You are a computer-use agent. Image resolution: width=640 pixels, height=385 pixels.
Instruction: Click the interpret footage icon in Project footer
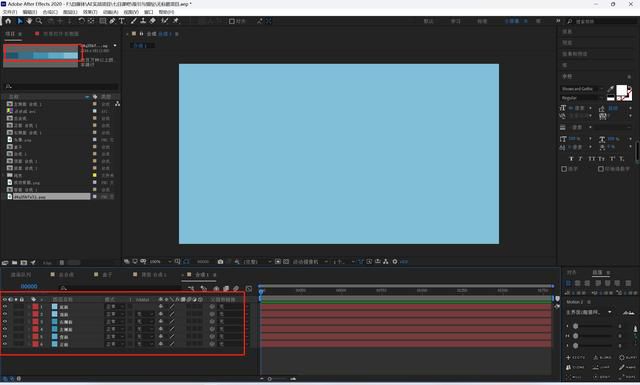point(5,263)
